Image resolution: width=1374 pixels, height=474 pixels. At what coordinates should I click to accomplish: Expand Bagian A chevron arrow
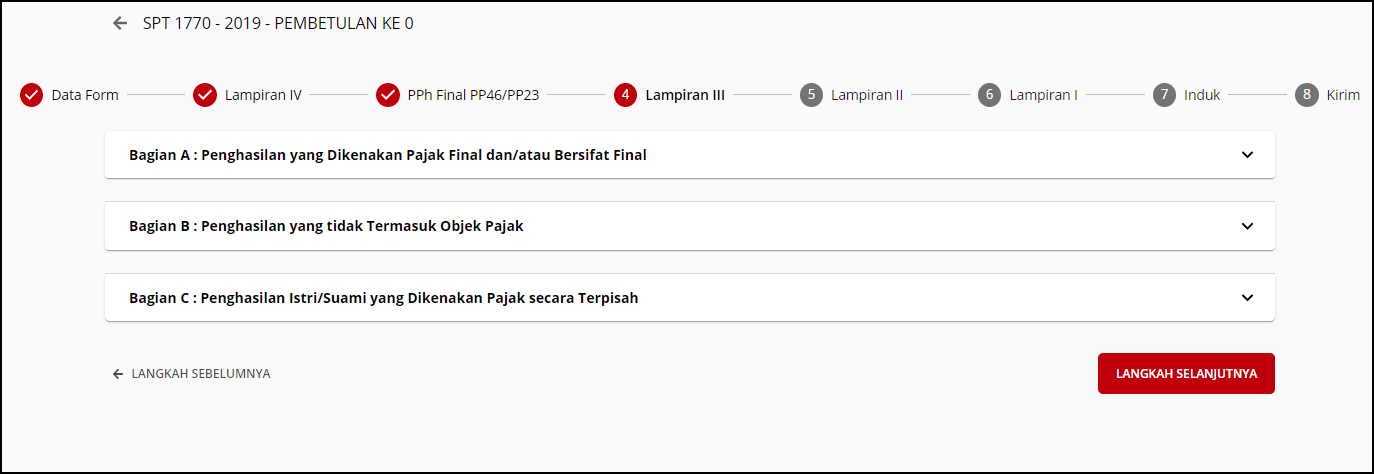(x=1247, y=155)
